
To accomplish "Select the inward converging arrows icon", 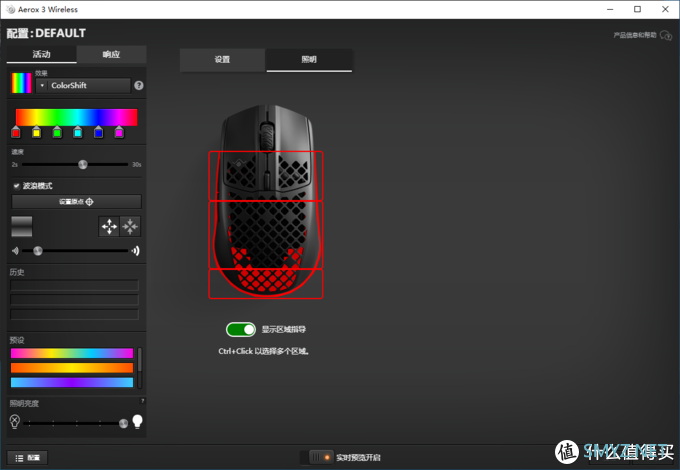I will click(130, 226).
